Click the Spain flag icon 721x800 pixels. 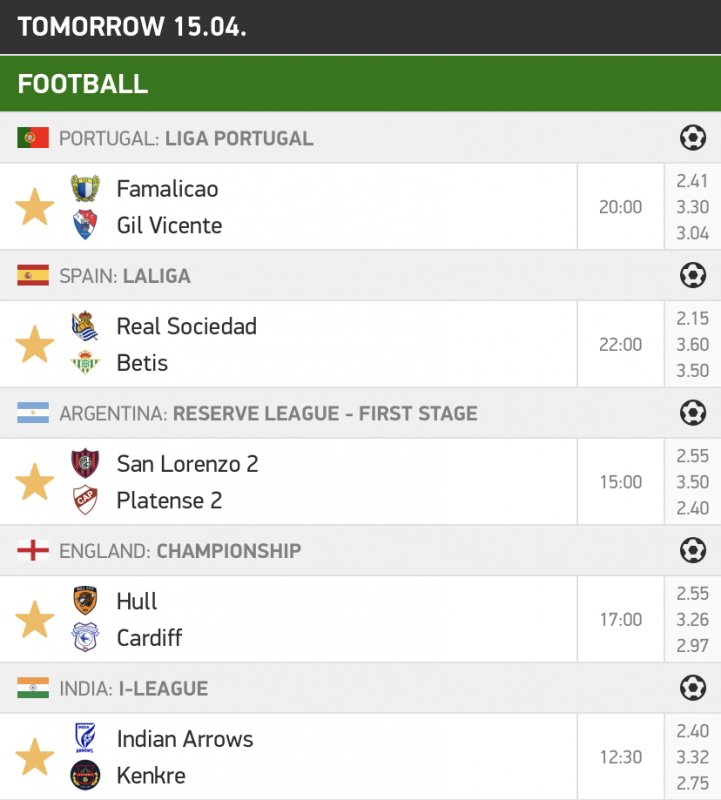pos(33,275)
